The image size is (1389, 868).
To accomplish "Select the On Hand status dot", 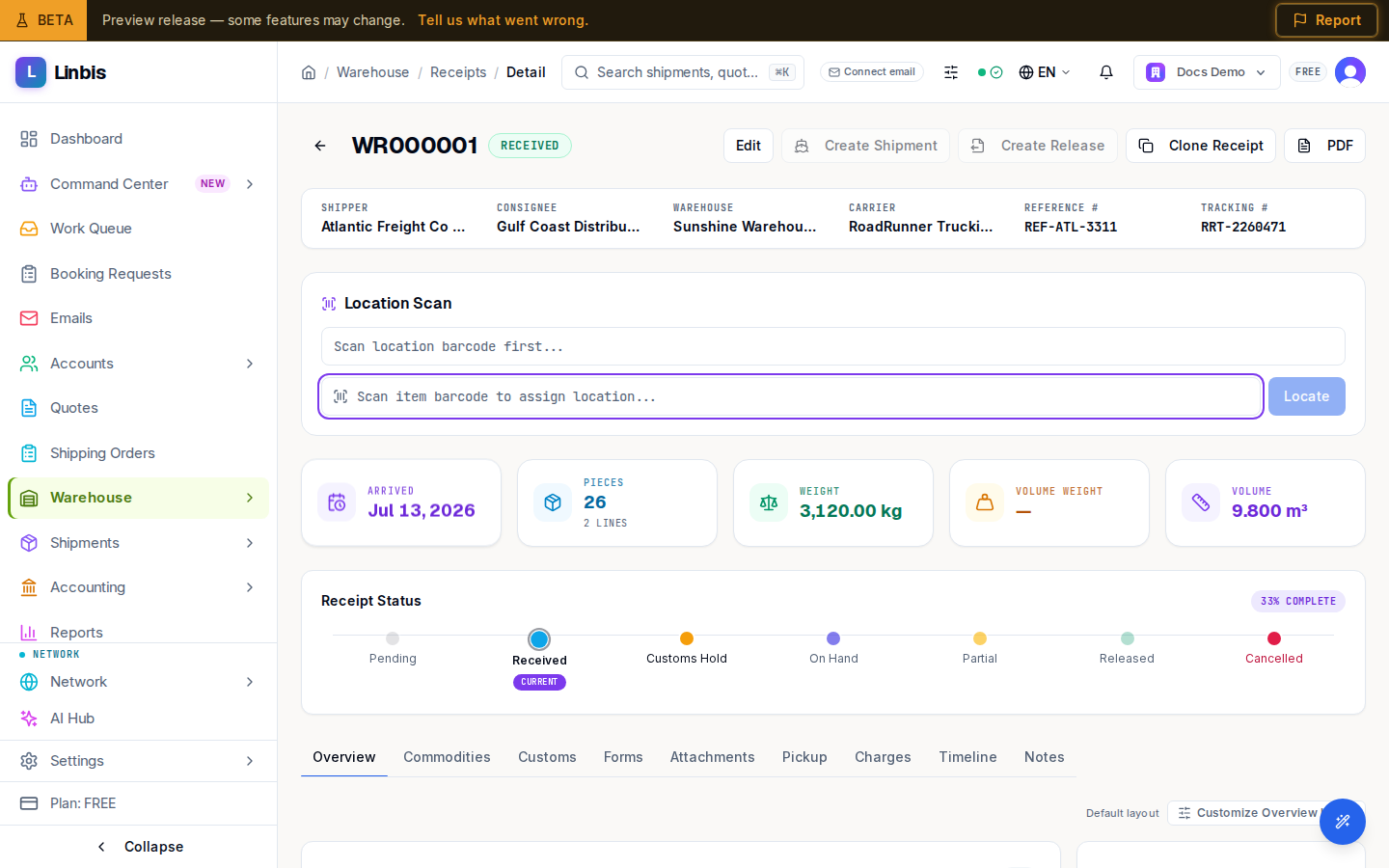I will point(833,638).
